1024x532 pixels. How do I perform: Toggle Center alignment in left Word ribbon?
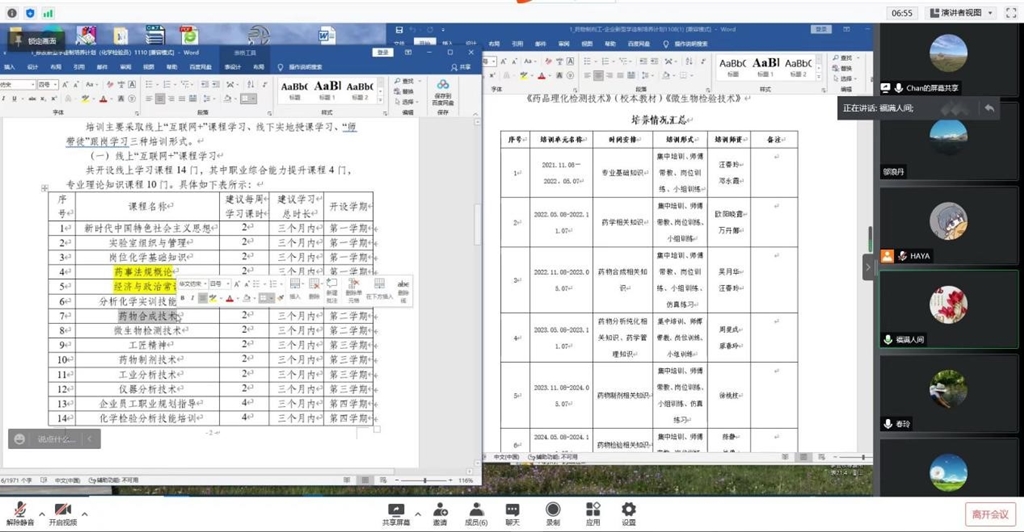pyautogui.click(x=161, y=99)
